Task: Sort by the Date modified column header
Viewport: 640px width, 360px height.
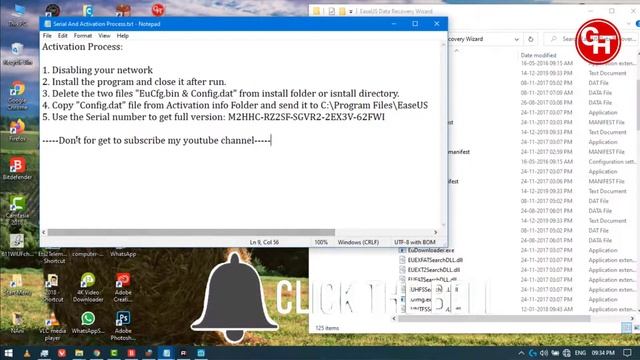Action: click(538, 55)
